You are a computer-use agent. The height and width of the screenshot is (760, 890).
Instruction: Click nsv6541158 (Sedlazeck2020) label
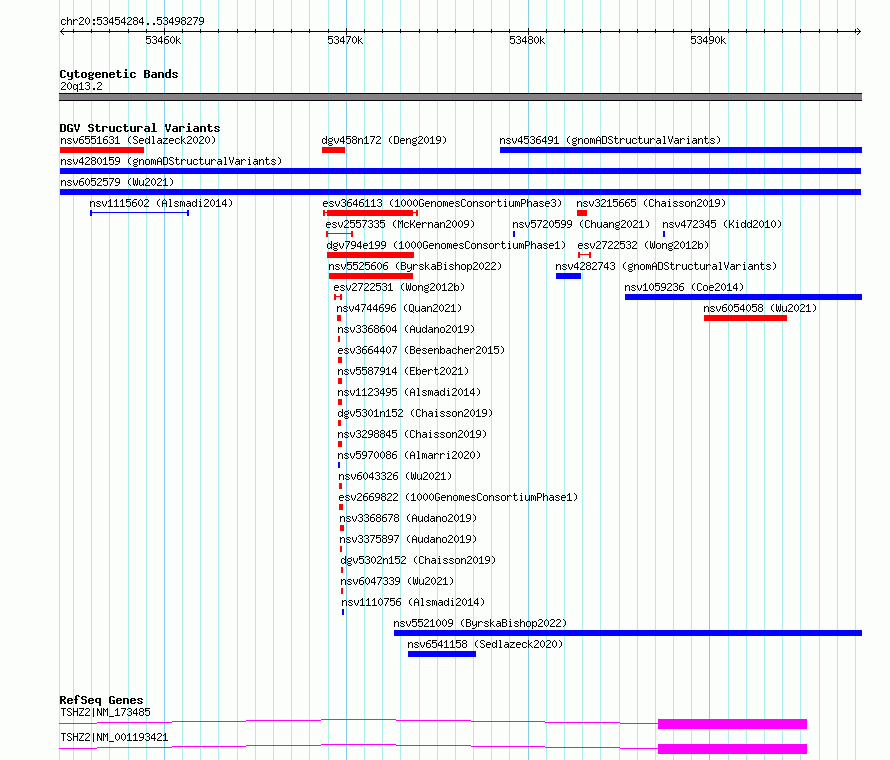(x=485, y=644)
